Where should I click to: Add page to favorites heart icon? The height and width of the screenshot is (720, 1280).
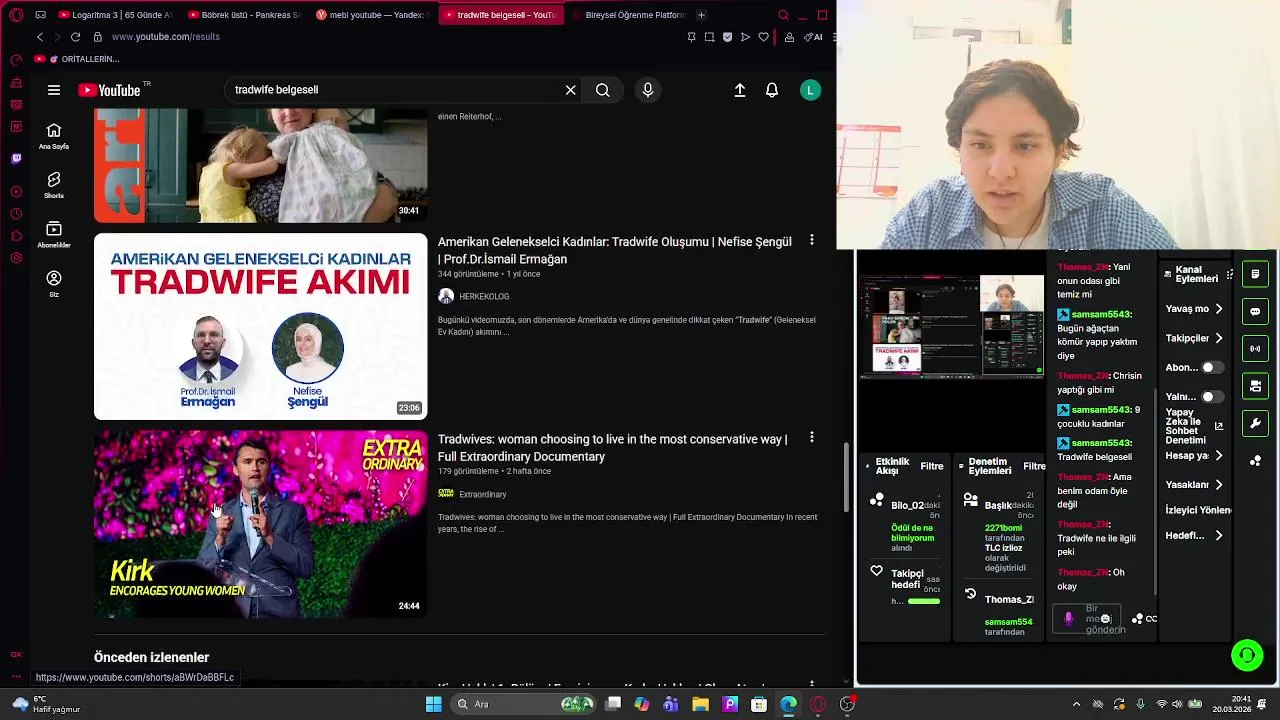[x=763, y=37]
